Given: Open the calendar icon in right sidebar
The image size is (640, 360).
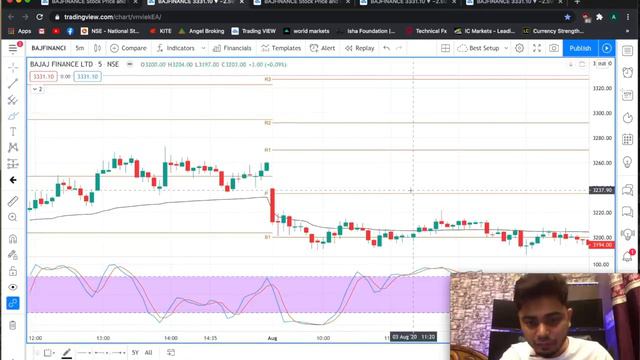Looking at the screenshot, I should pos(627,139).
